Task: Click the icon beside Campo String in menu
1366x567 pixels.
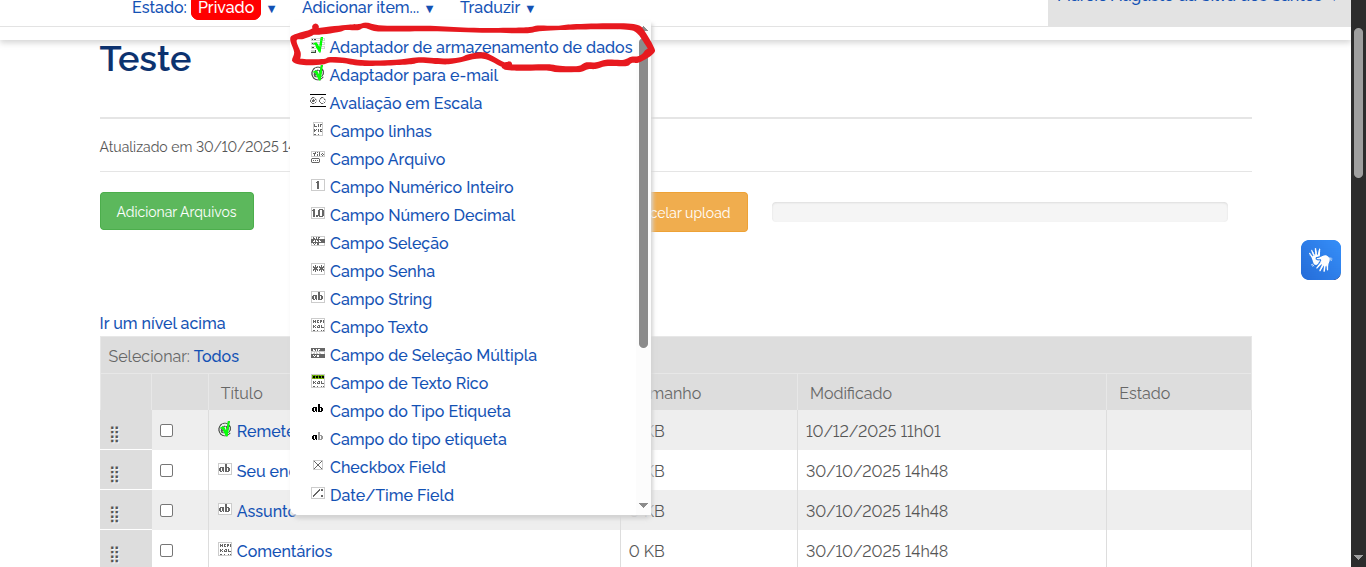Action: pyautogui.click(x=318, y=297)
